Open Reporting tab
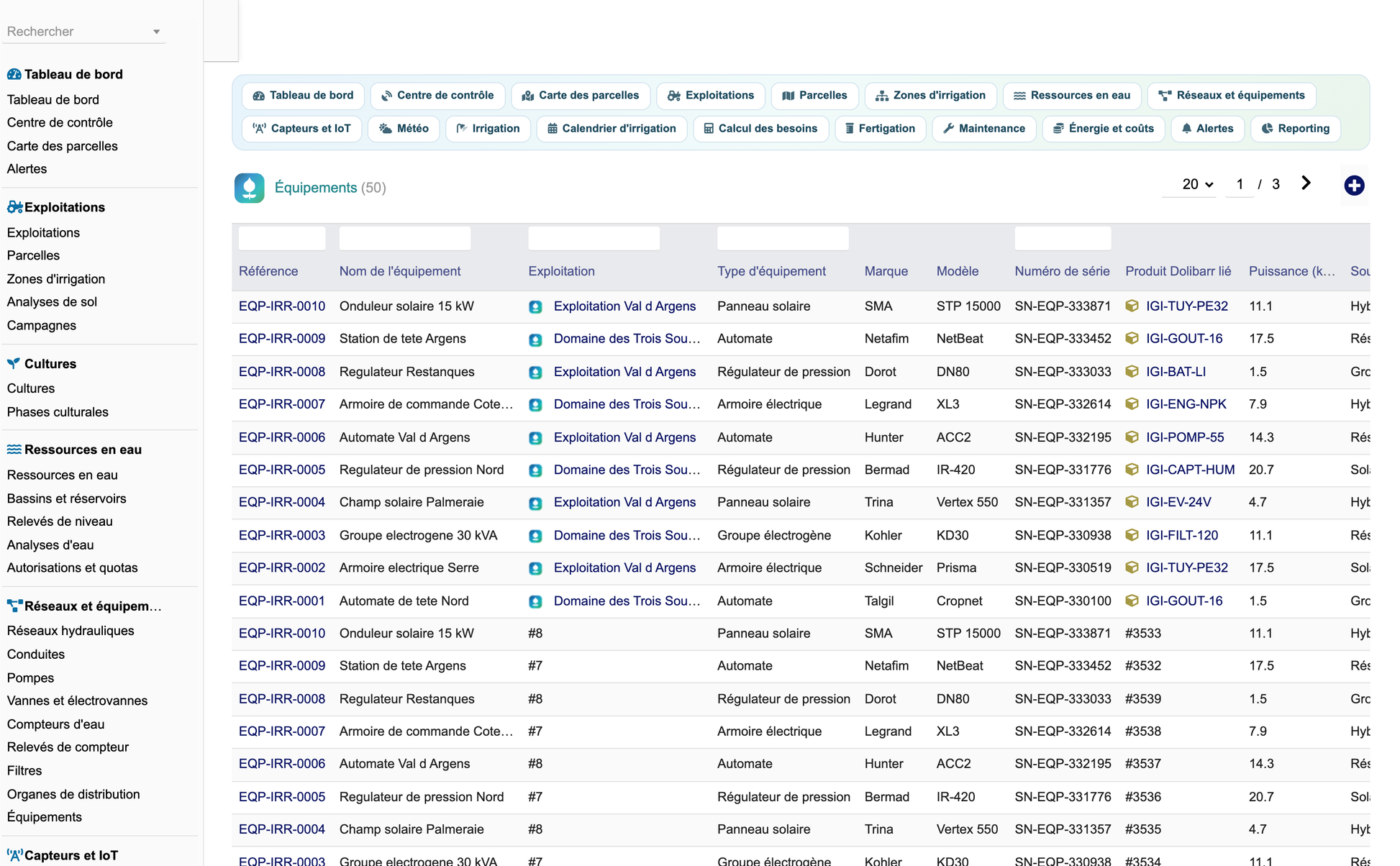Screen dimensions: 1400x866 click(x=1295, y=129)
